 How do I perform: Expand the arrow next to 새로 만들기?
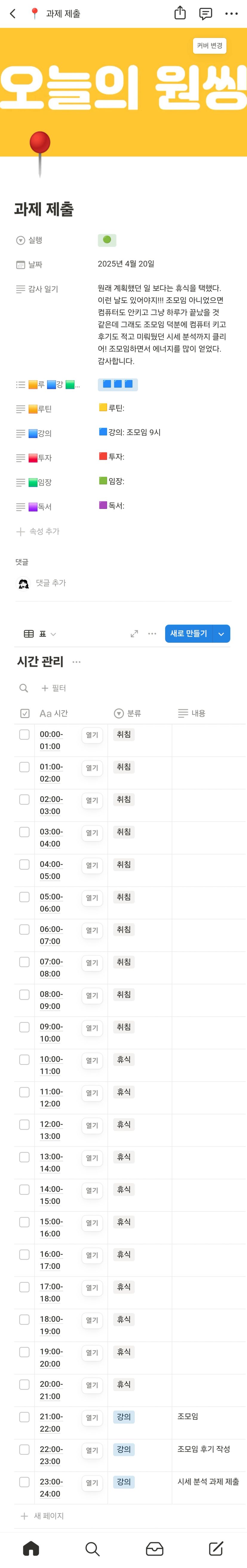221,634
